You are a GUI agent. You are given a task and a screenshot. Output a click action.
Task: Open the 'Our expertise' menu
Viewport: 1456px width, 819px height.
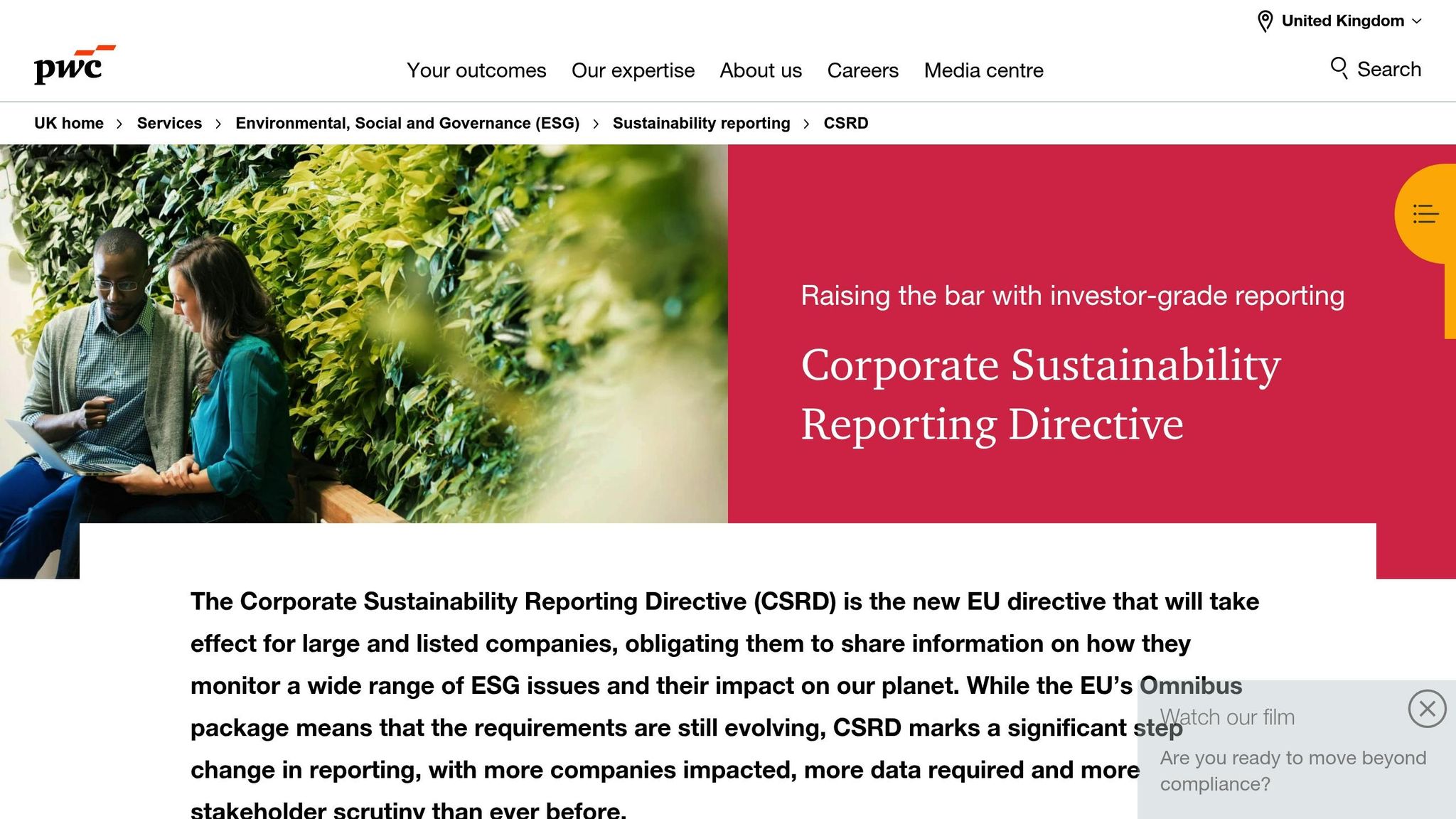coord(633,70)
